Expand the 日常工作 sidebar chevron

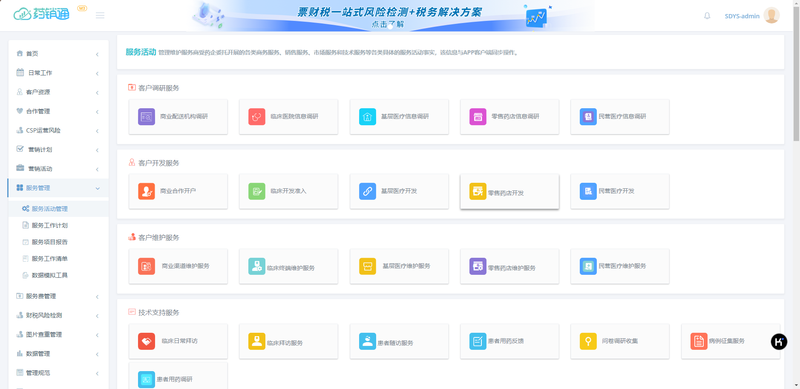coord(97,74)
